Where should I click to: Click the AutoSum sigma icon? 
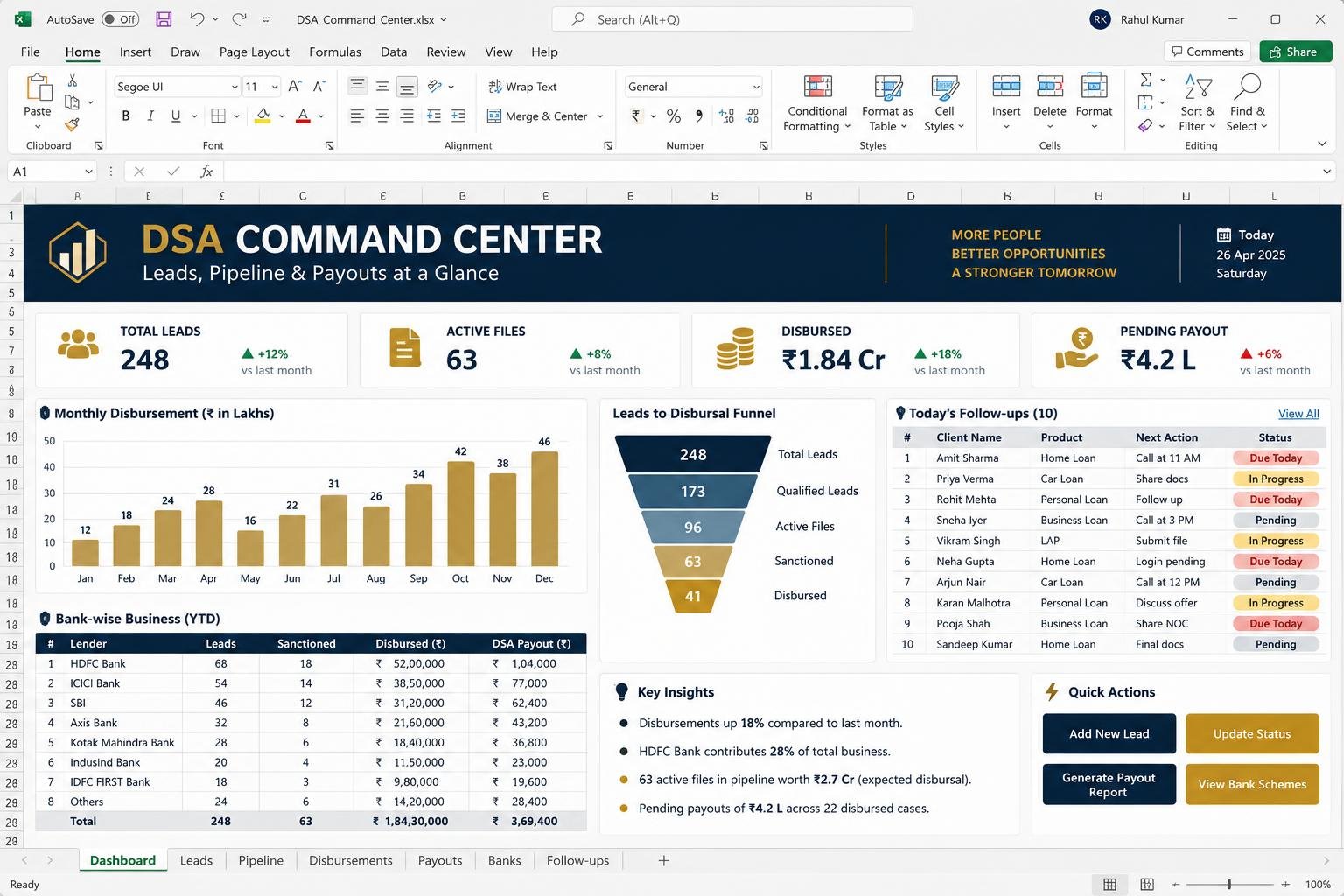point(1145,80)
